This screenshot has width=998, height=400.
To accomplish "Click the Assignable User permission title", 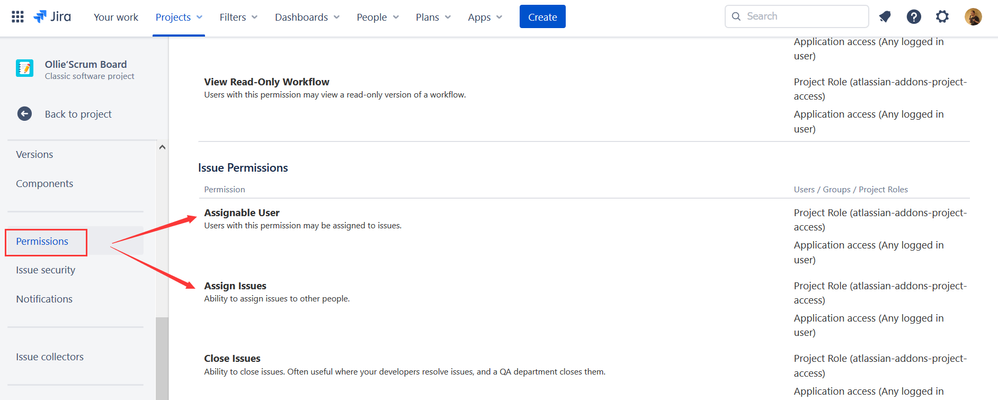I will point(242,213).
